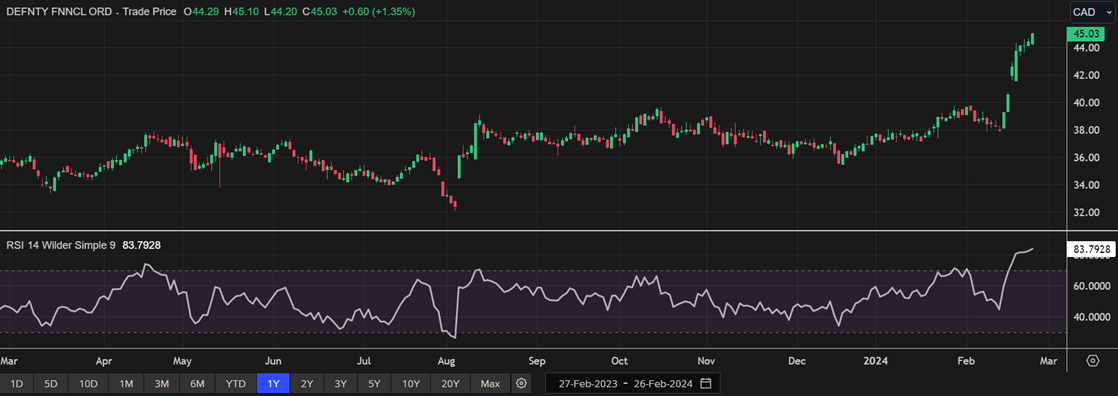Select the 3M time range
The image size is (1118, 396).
(x=162, y=384)
